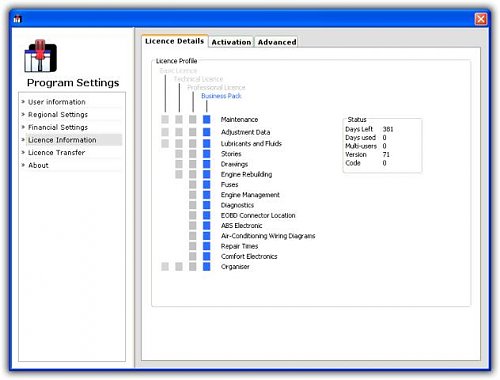Click blue square for Maintenance
Screen dimensions: 500x380
click(x=207, y=119)
